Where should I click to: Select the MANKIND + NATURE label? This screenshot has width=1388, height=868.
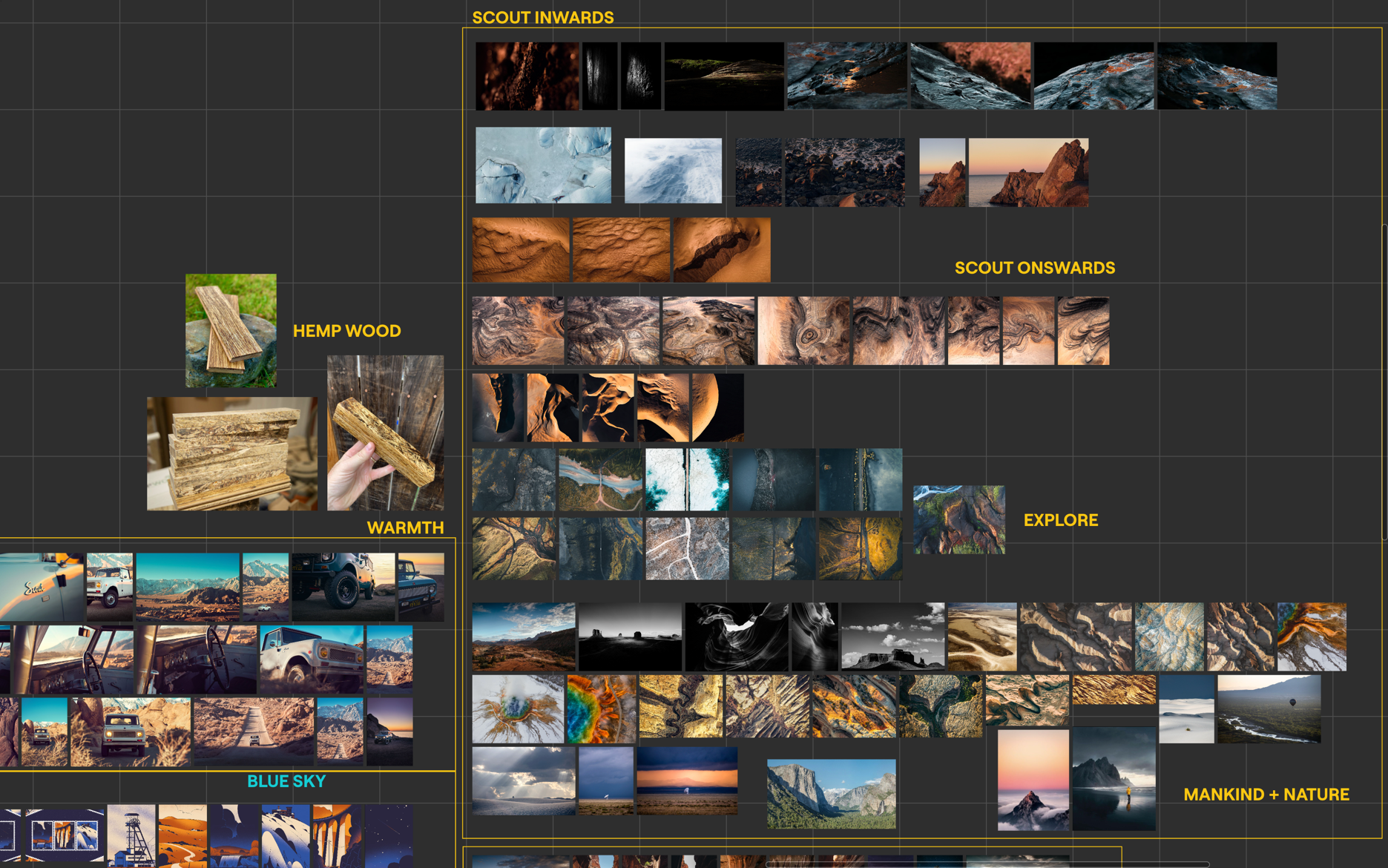tap(1266, 795)
